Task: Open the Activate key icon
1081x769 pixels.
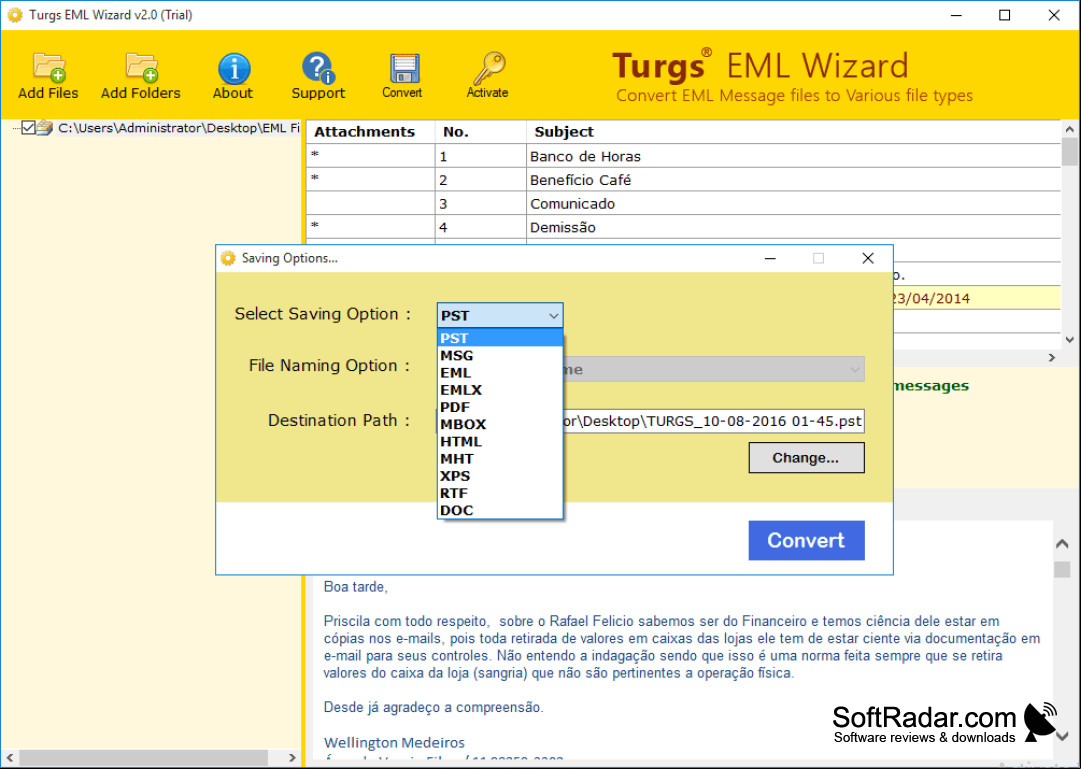Action: (488, 68)
